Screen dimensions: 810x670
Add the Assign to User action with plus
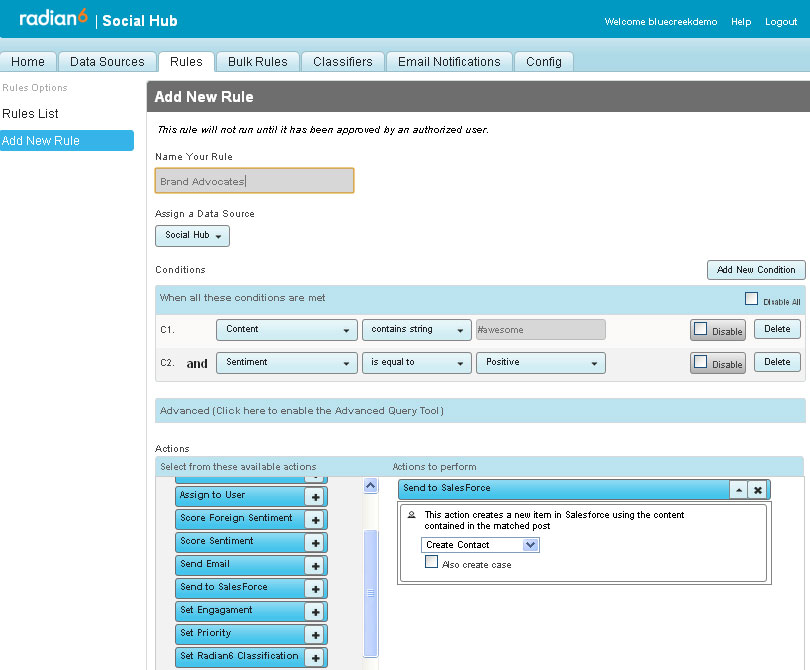315,497
